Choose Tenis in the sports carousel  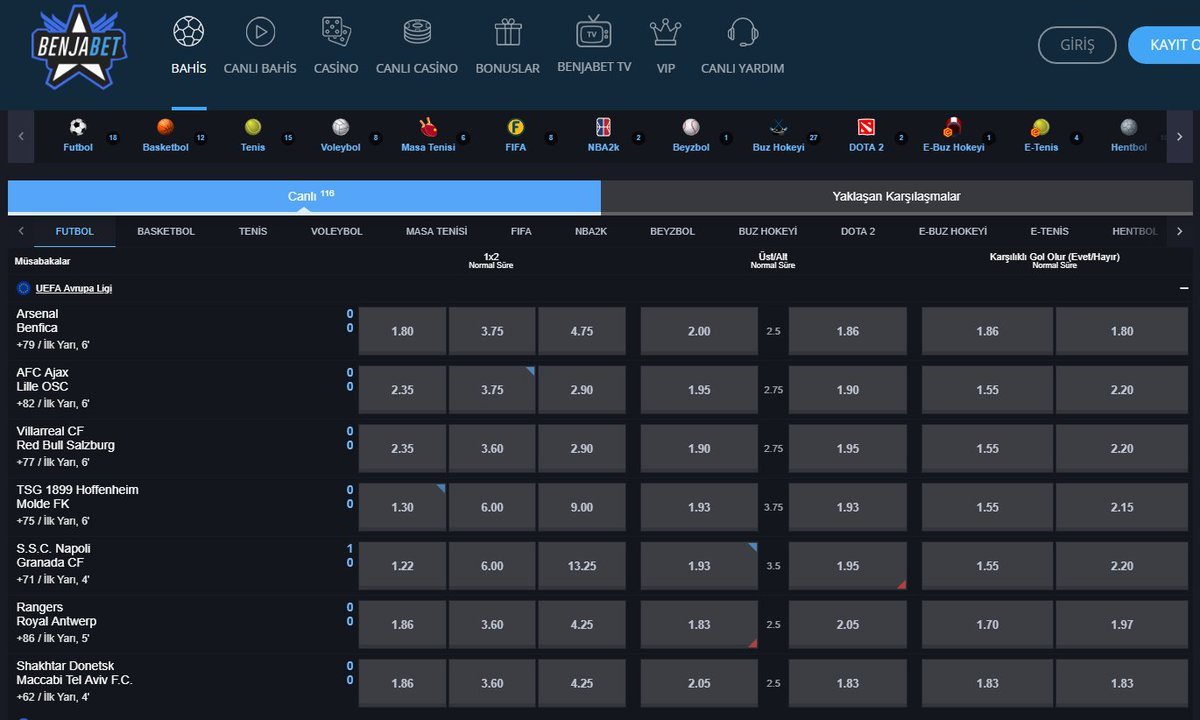click(253, 136)
